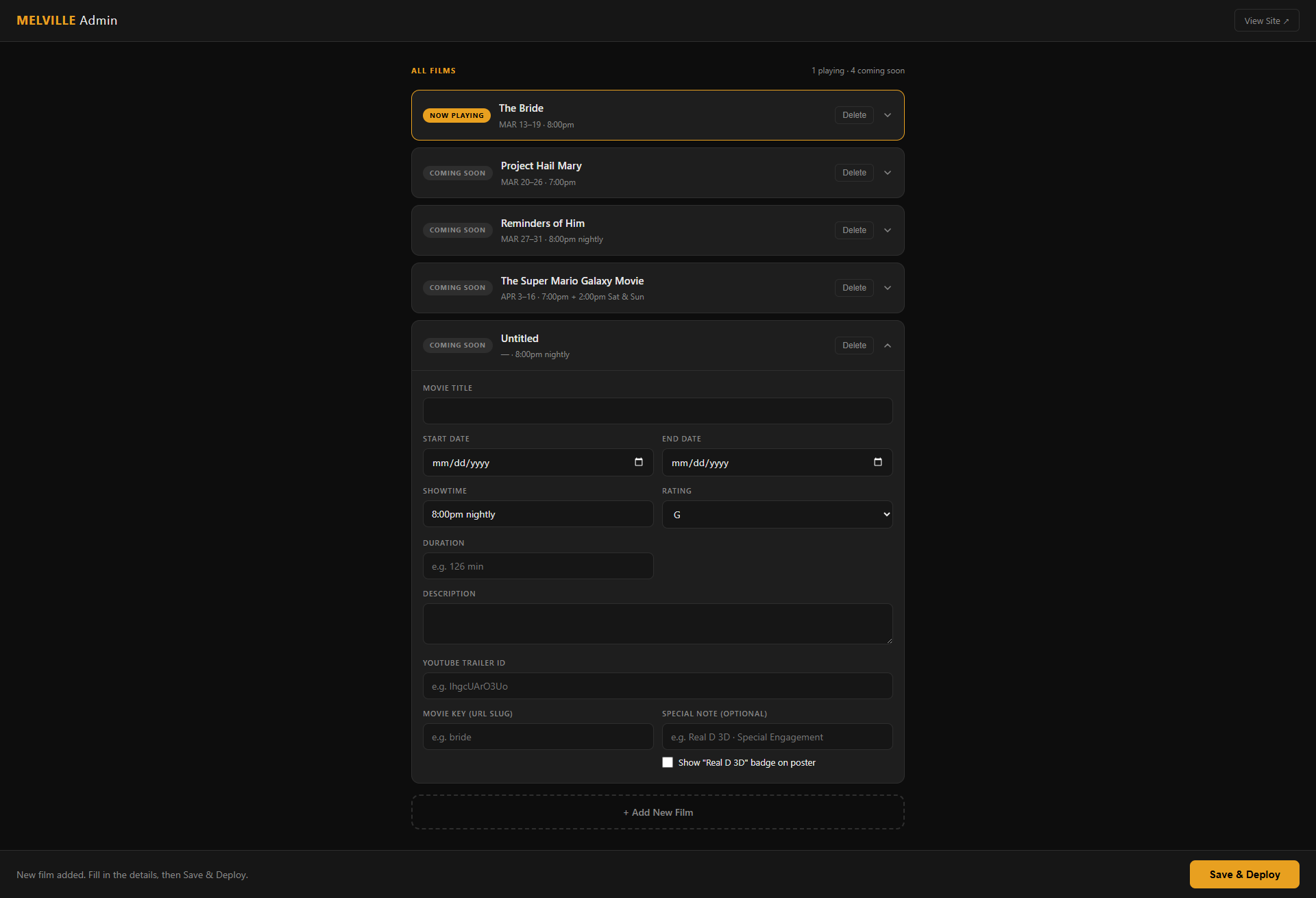Delete the Project Hail Mary film
The image size is (1316, 898).
click(x=853, y=172)
